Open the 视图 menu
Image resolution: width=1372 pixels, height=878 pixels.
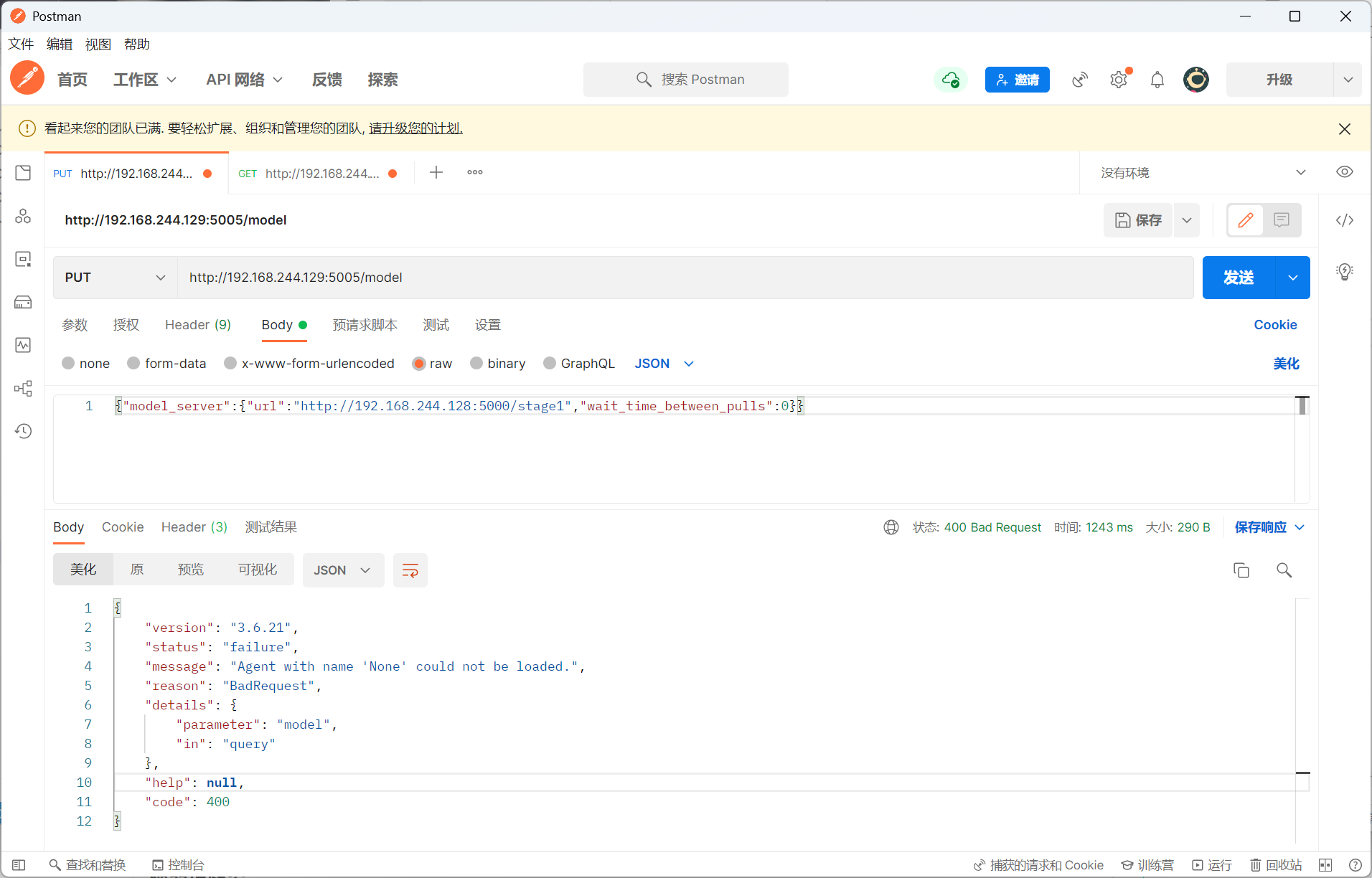coord(98,44)
